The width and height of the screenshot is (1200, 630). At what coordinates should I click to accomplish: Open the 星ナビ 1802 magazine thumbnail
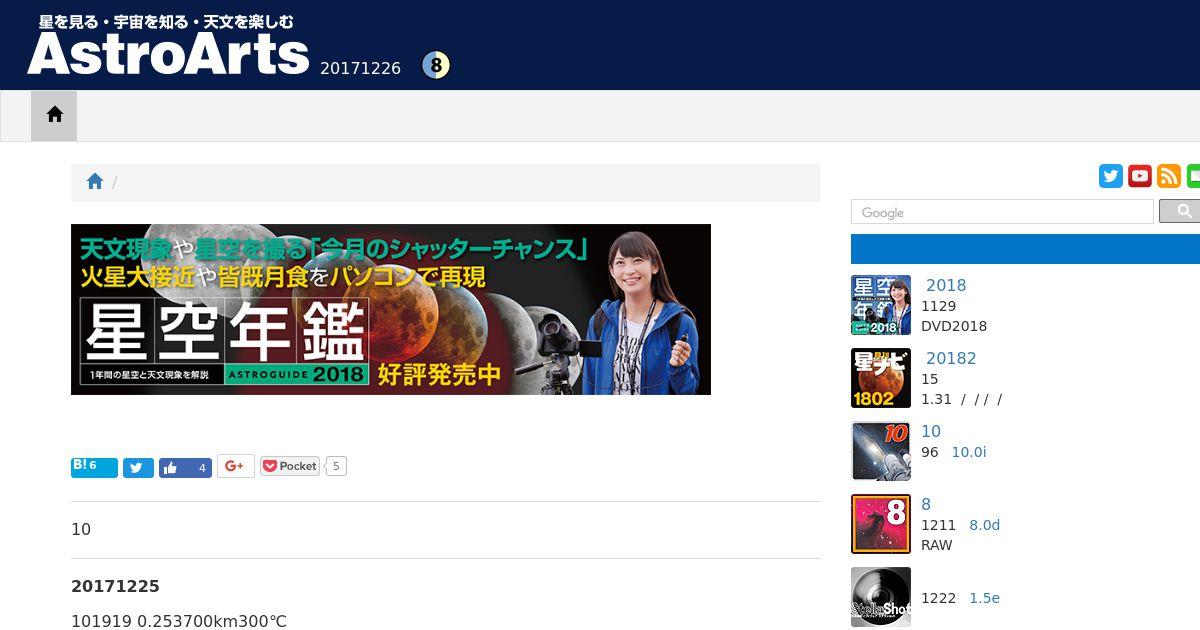point(881,378)
